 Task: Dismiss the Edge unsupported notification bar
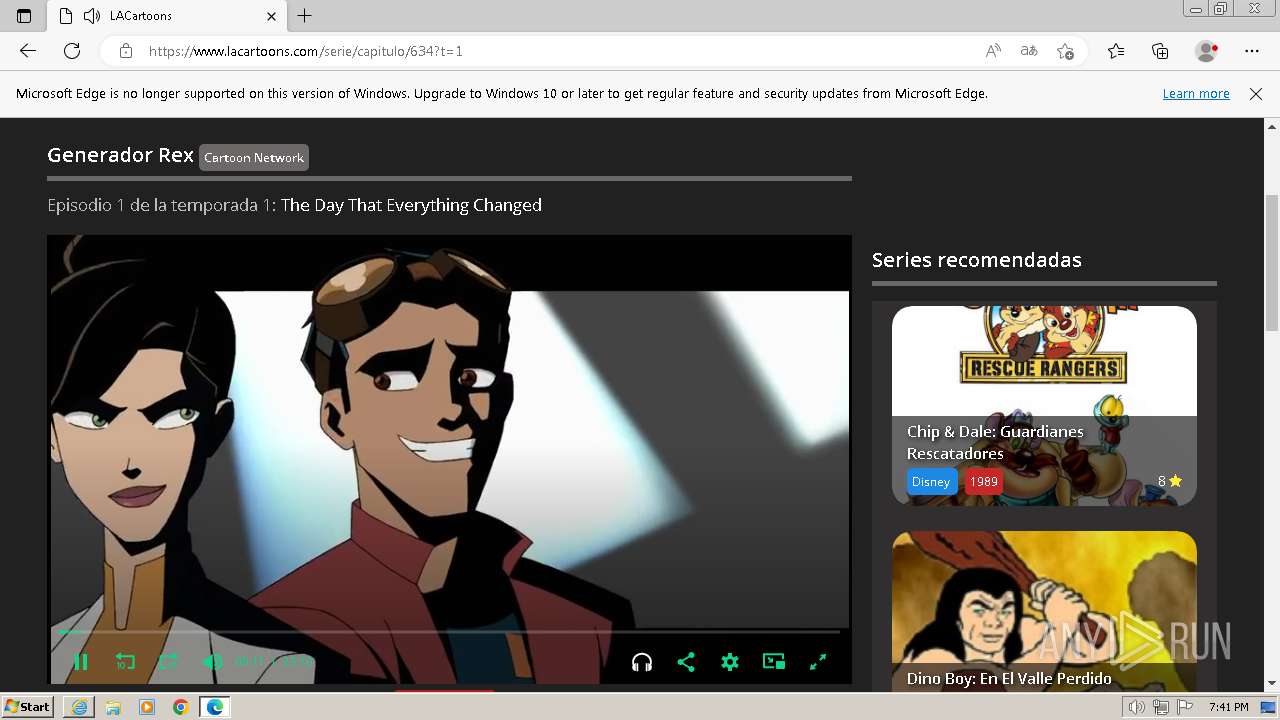click(1256, 93)
